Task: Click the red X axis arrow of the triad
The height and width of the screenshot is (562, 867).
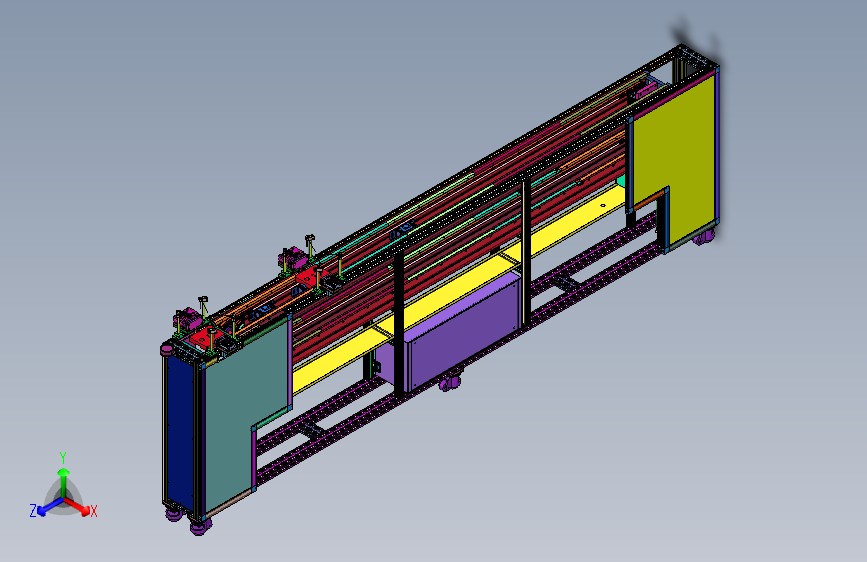Action: tap(77, 506)
